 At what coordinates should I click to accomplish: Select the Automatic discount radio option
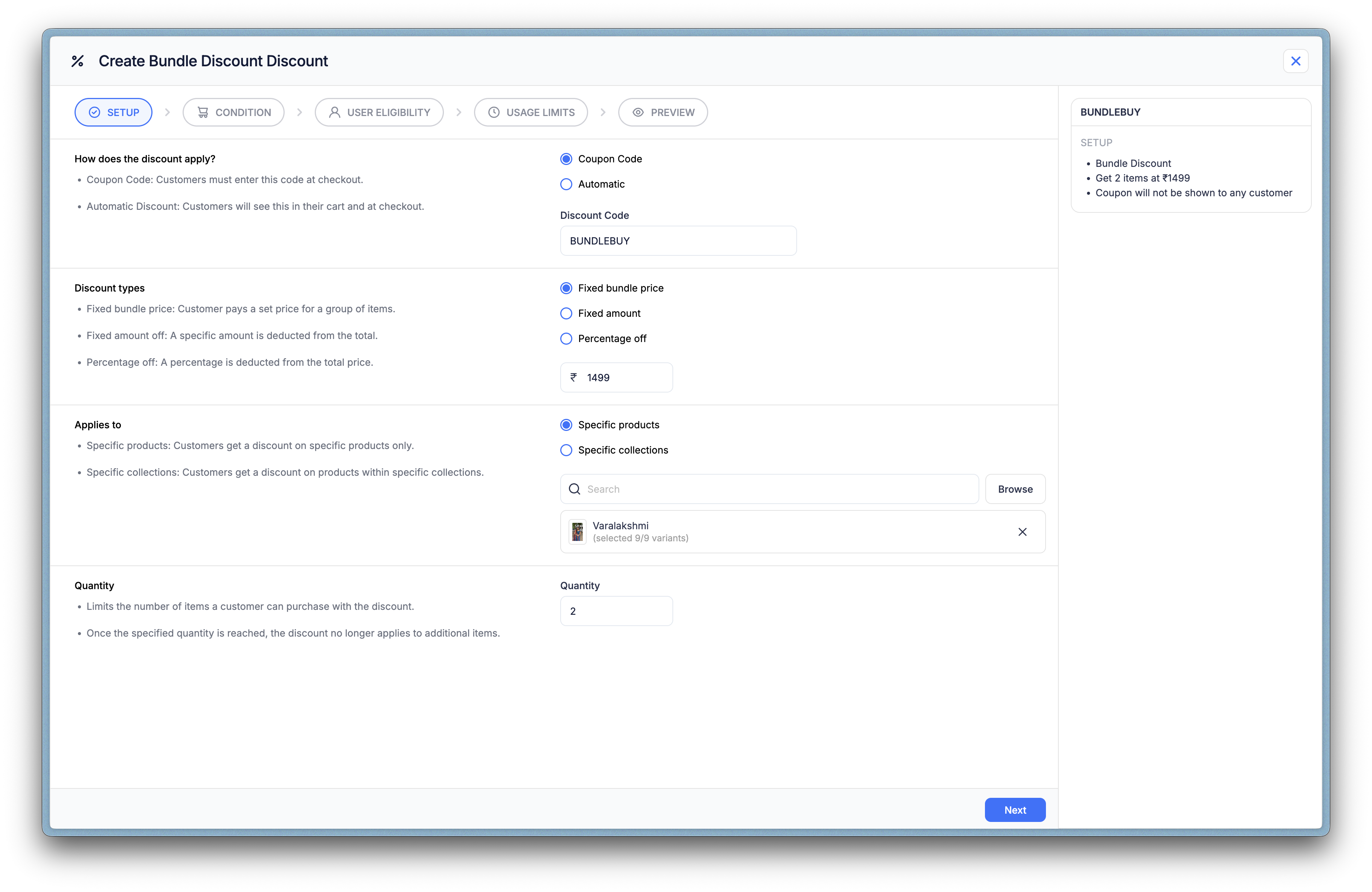pyautogui.click(x=566, y=185)
